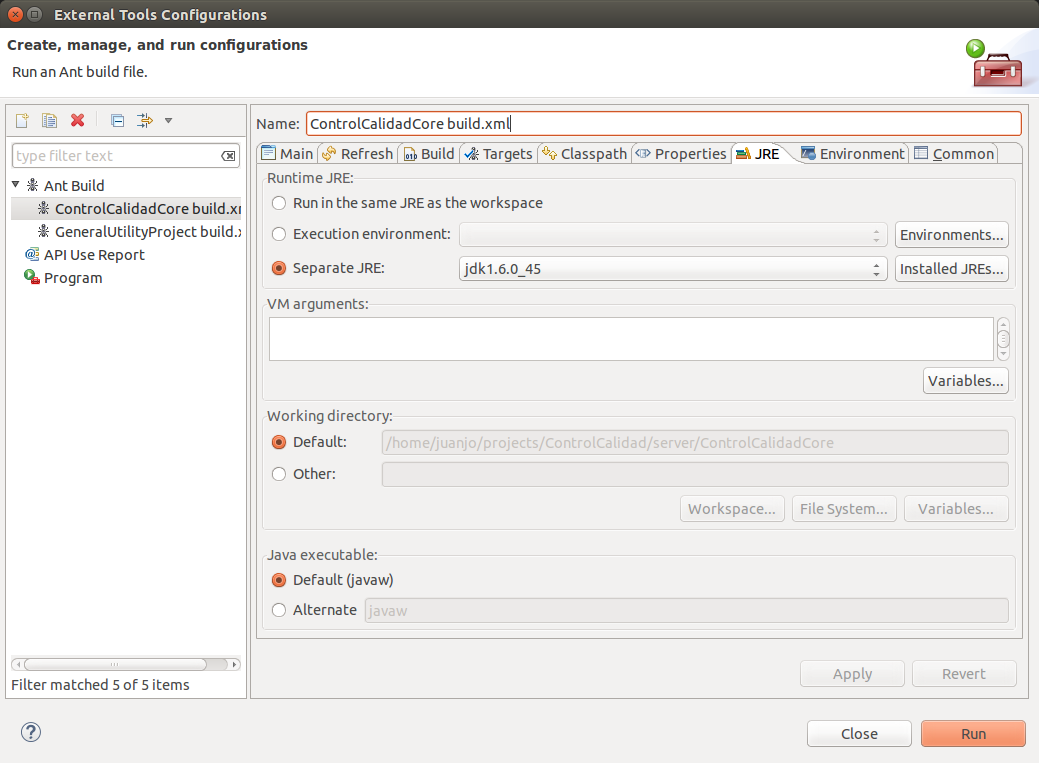Image resolution: width=1039 pixels, height=763 pixels.
Task: Collapse all tree entries
Action: coord(116,120)
